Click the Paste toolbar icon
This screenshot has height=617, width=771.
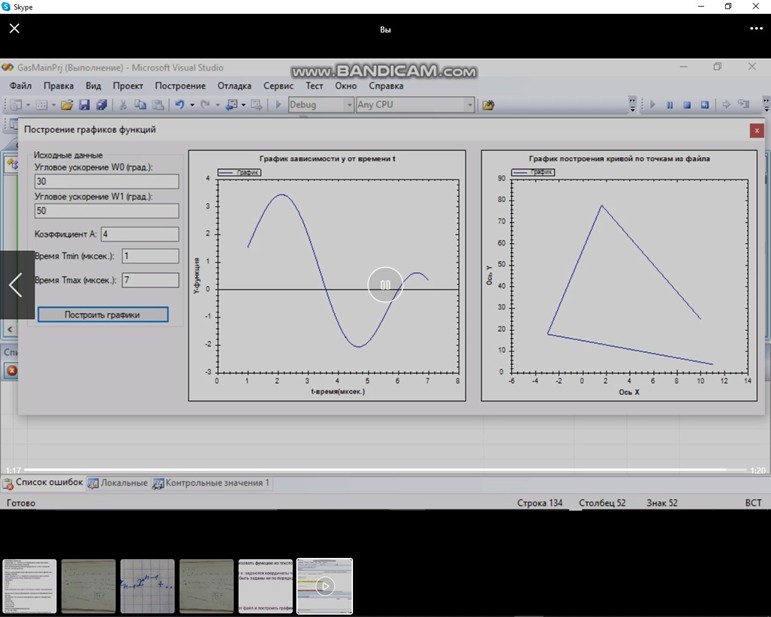point(158,105)
